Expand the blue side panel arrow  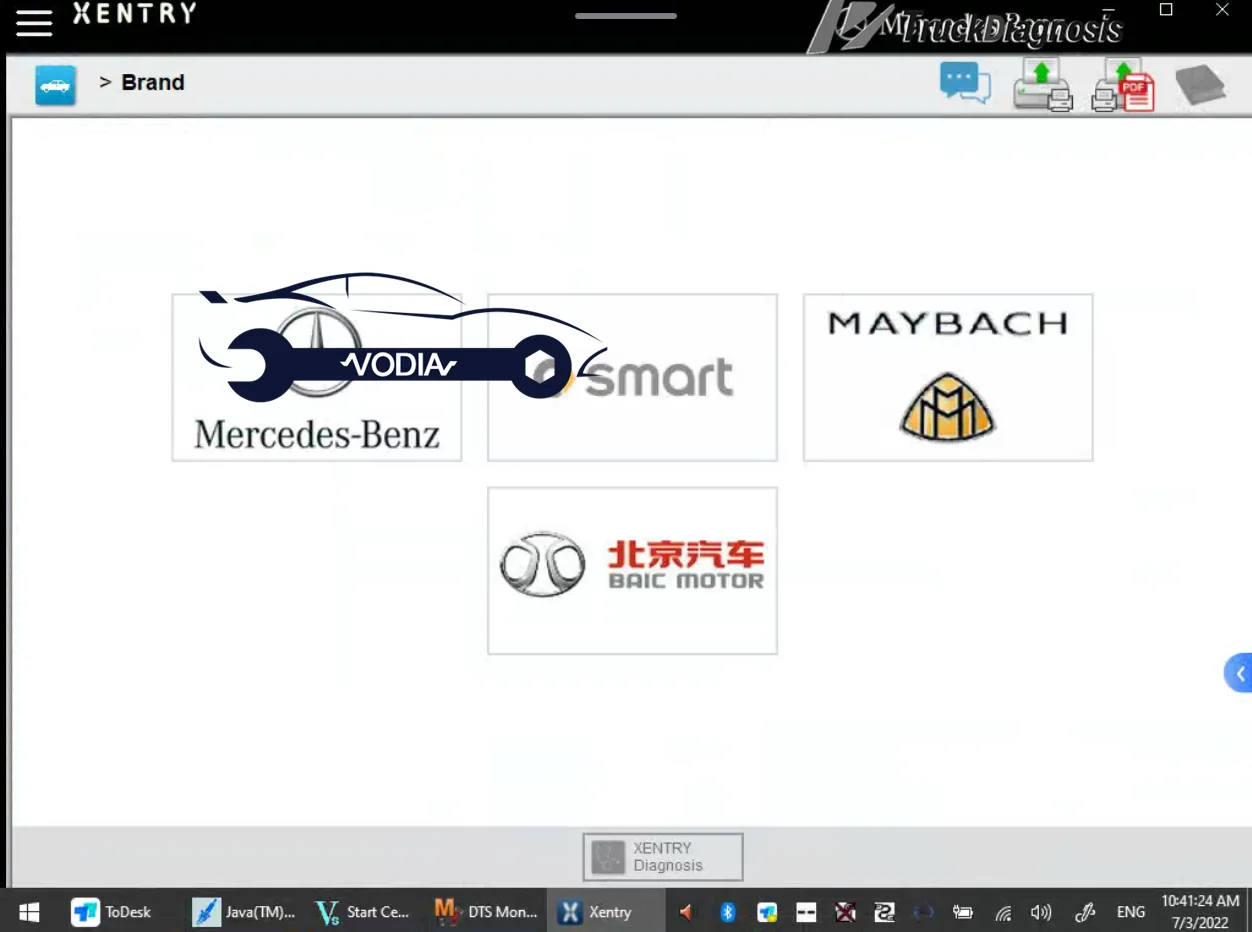click(x=1239, y=674)
